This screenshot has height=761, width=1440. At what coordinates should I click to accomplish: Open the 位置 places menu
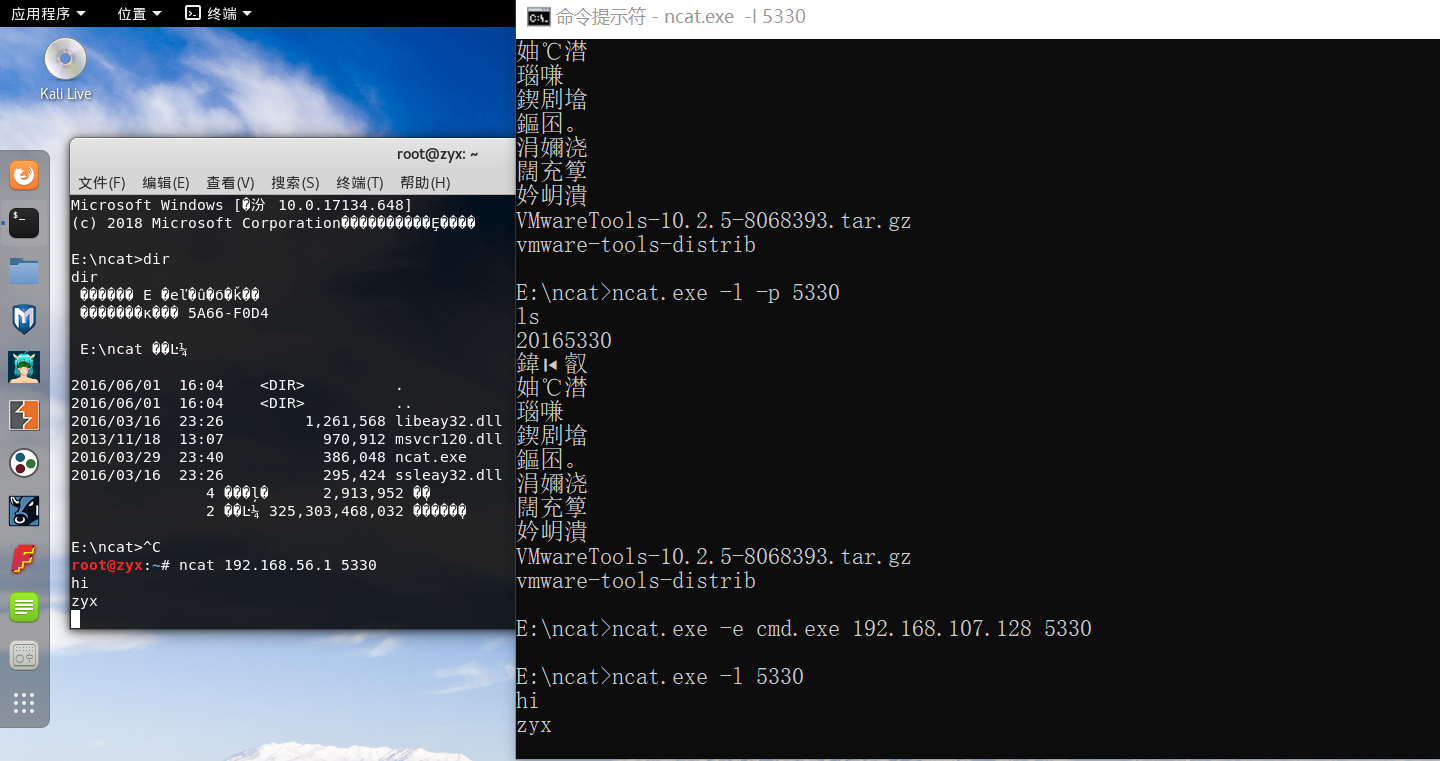point(139,13)
